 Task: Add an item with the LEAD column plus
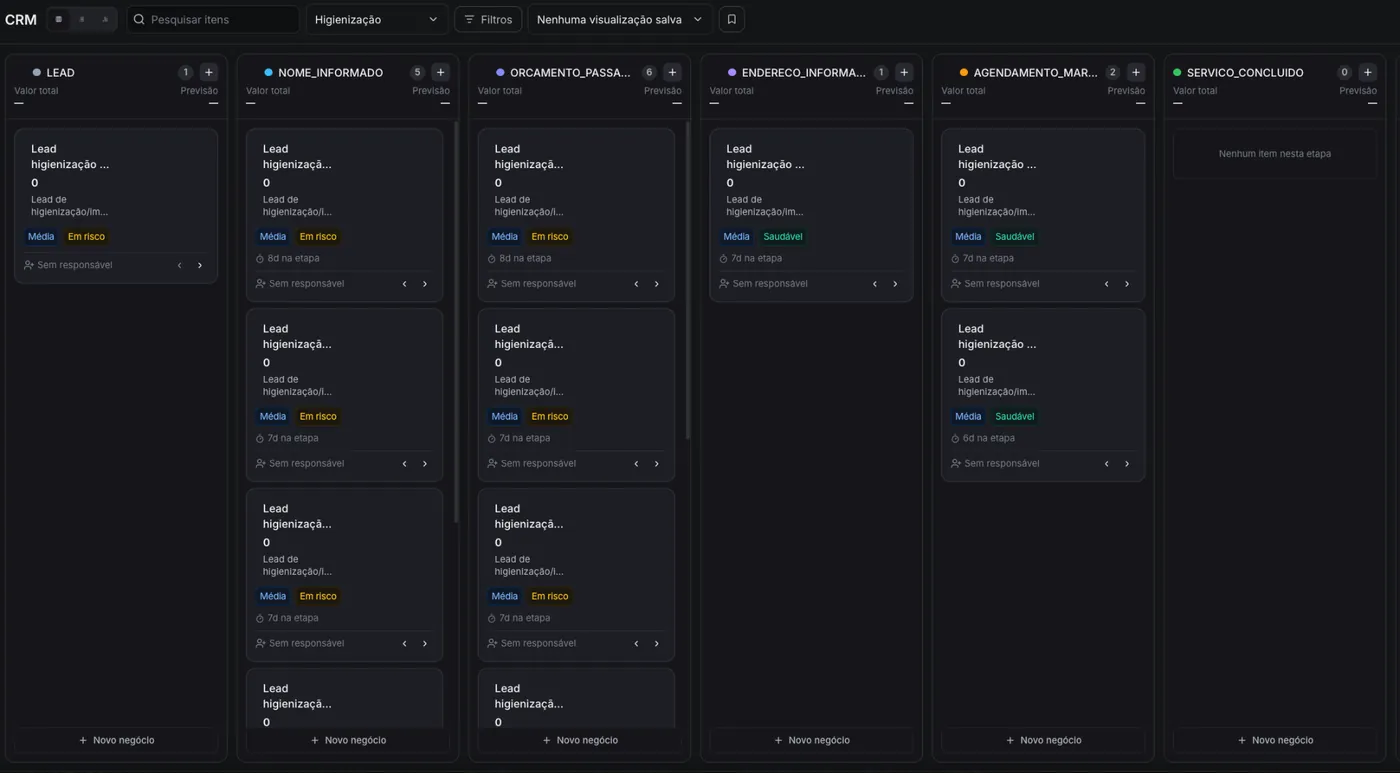coord(208,72)
